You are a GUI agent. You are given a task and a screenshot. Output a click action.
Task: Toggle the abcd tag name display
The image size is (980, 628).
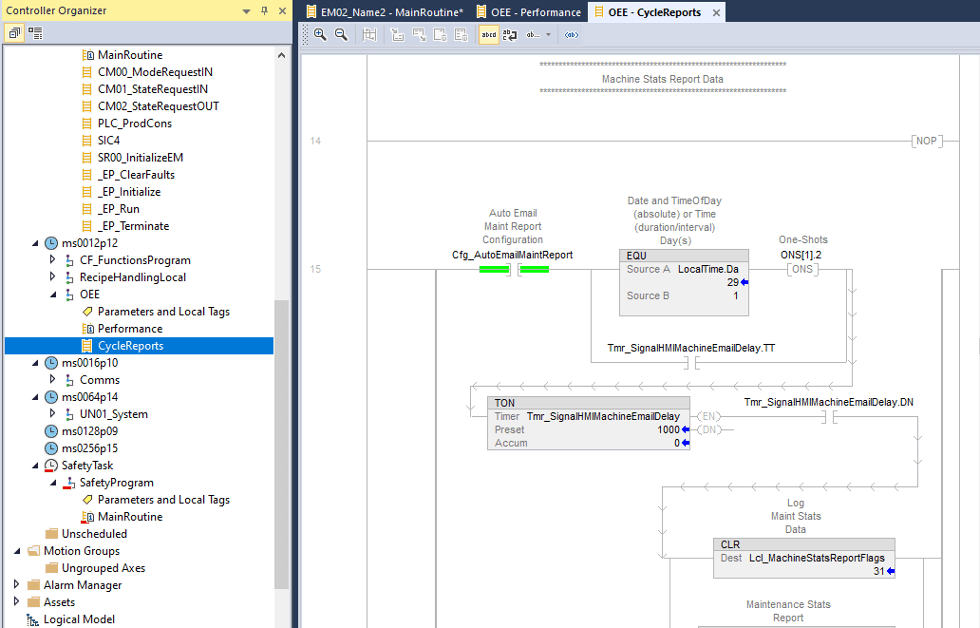pyautogui.click(x=489, y=35)
